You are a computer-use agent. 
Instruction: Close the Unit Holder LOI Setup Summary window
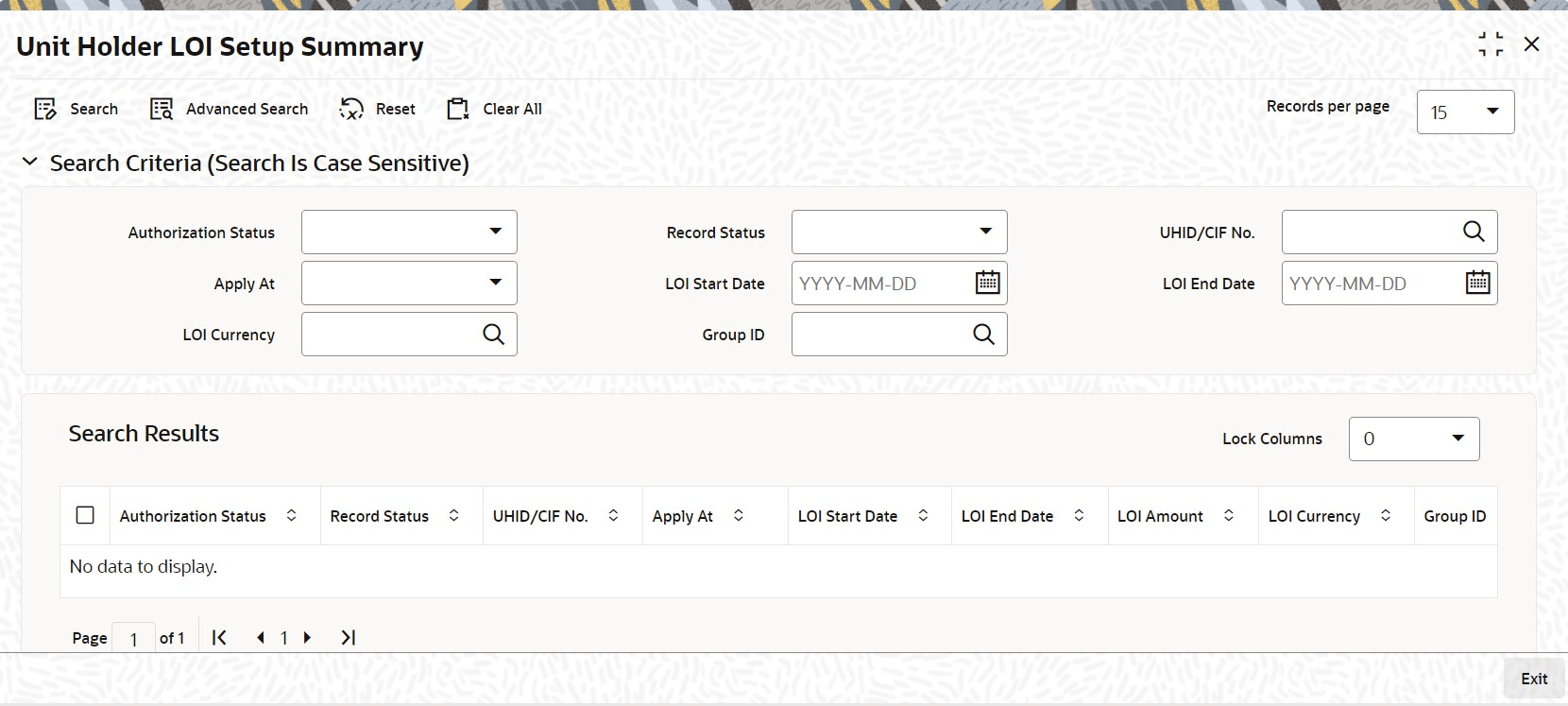(1531, 43)
